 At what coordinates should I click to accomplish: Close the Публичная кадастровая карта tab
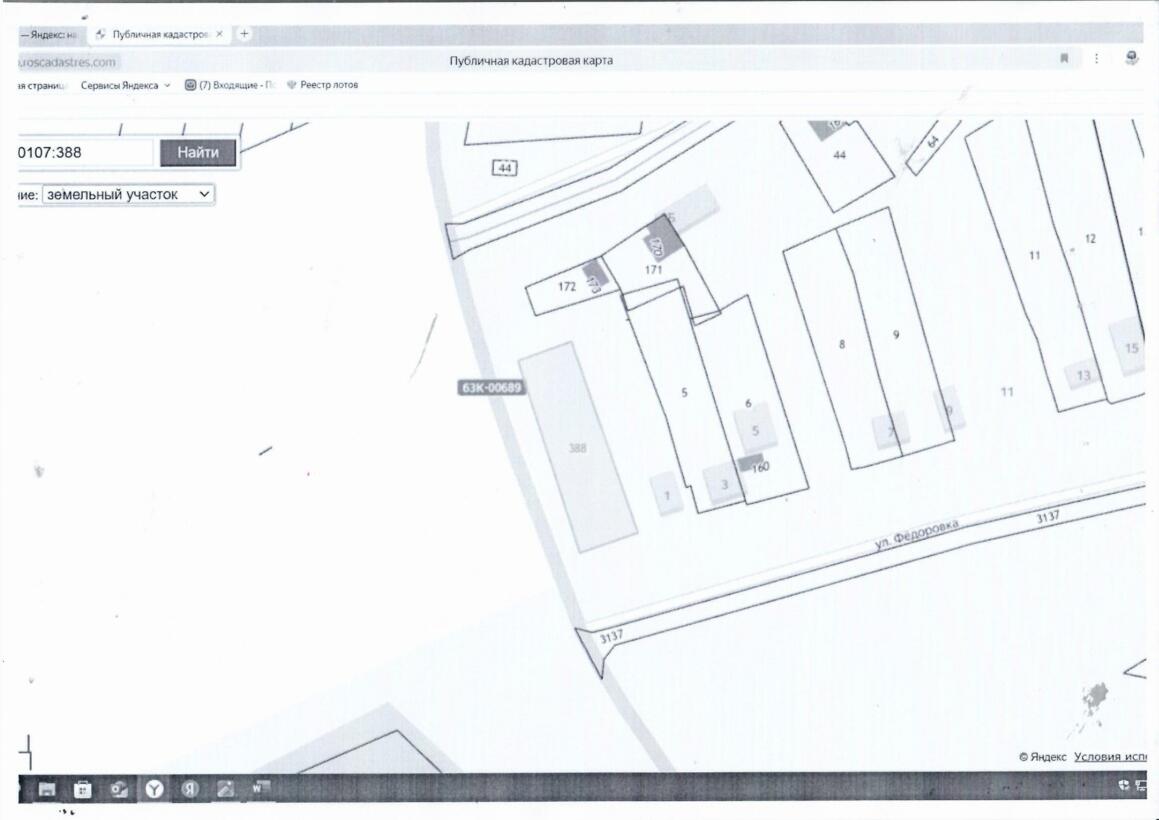[x=219, y=34]
